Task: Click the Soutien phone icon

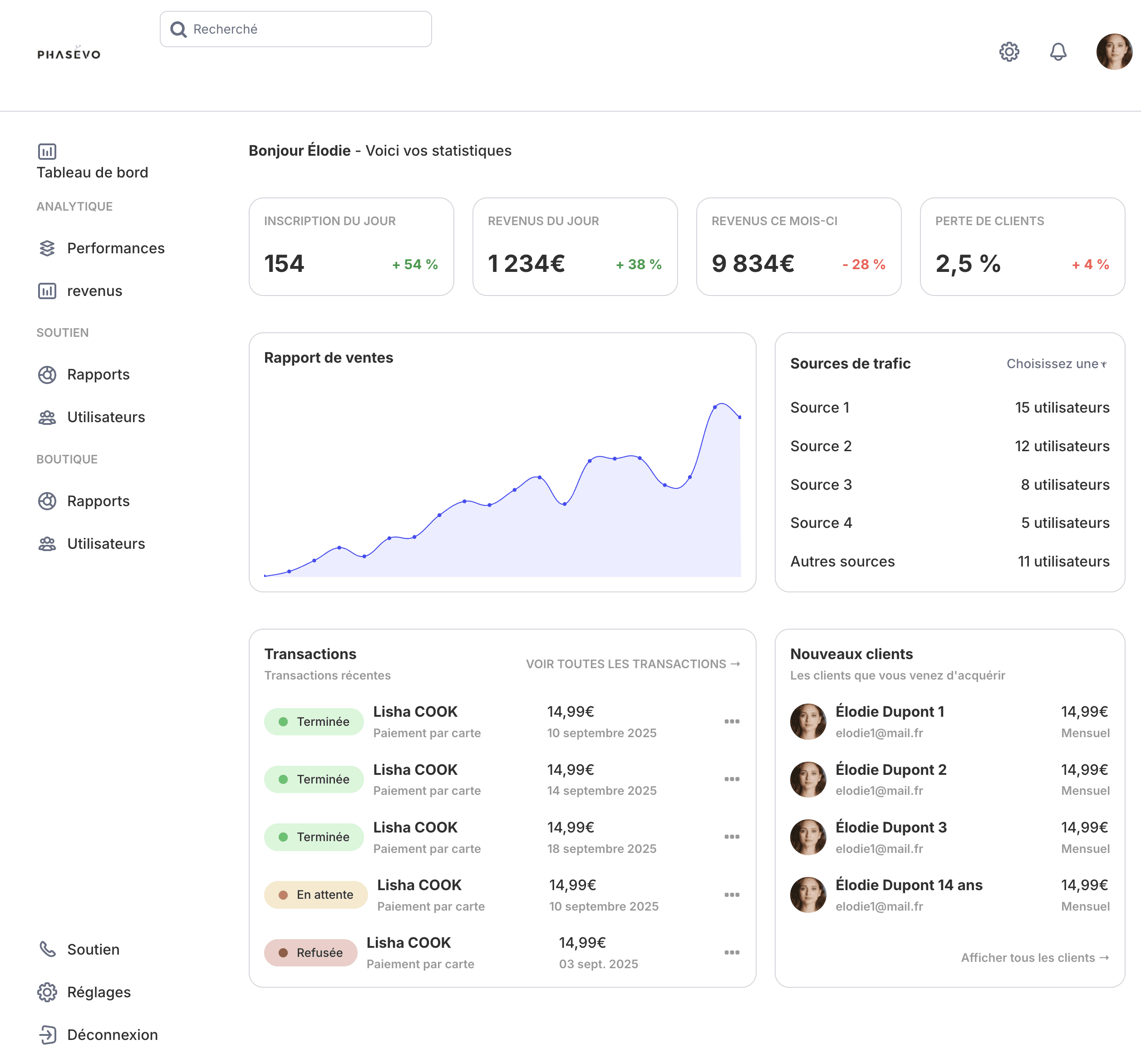Action: pyautogui.click(x=47, y=949)
